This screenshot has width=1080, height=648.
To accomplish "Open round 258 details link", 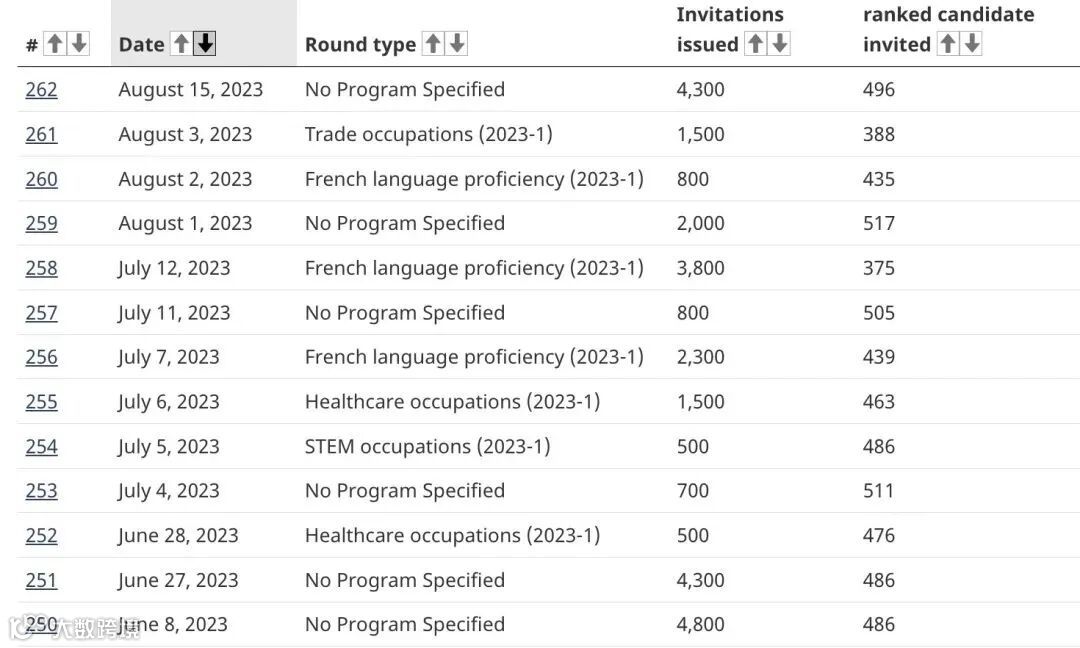I will [x=41, y=268].
